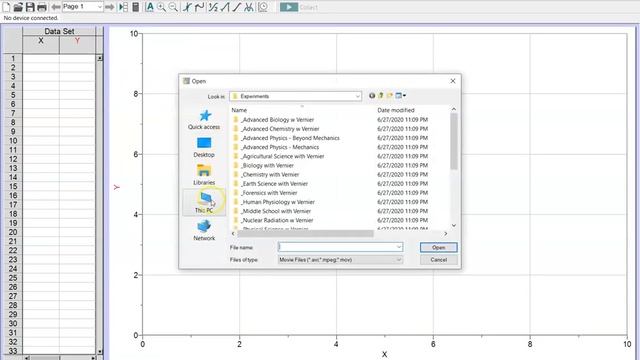Open Desktop in dialog sidebar

click(x=204, y=147)
